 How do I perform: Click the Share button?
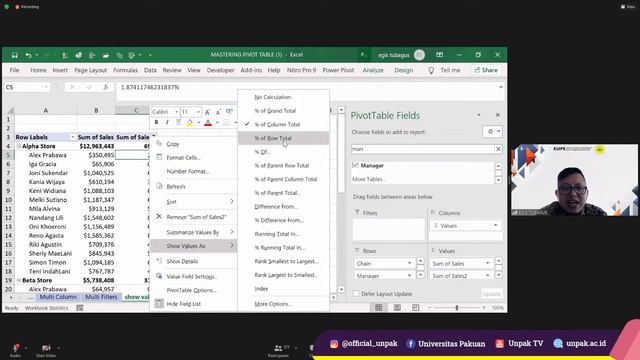[x=486, y=70]
